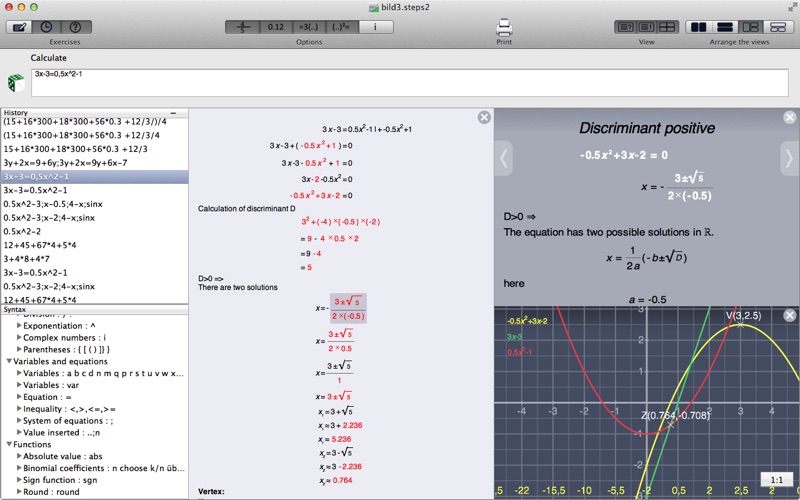Image resolution: width=800 pixels, height=500 pixels.
Task: Select history entry 3y+2x=9+6y;3y+2x=9y+6x-7
Action: [94, 163]
